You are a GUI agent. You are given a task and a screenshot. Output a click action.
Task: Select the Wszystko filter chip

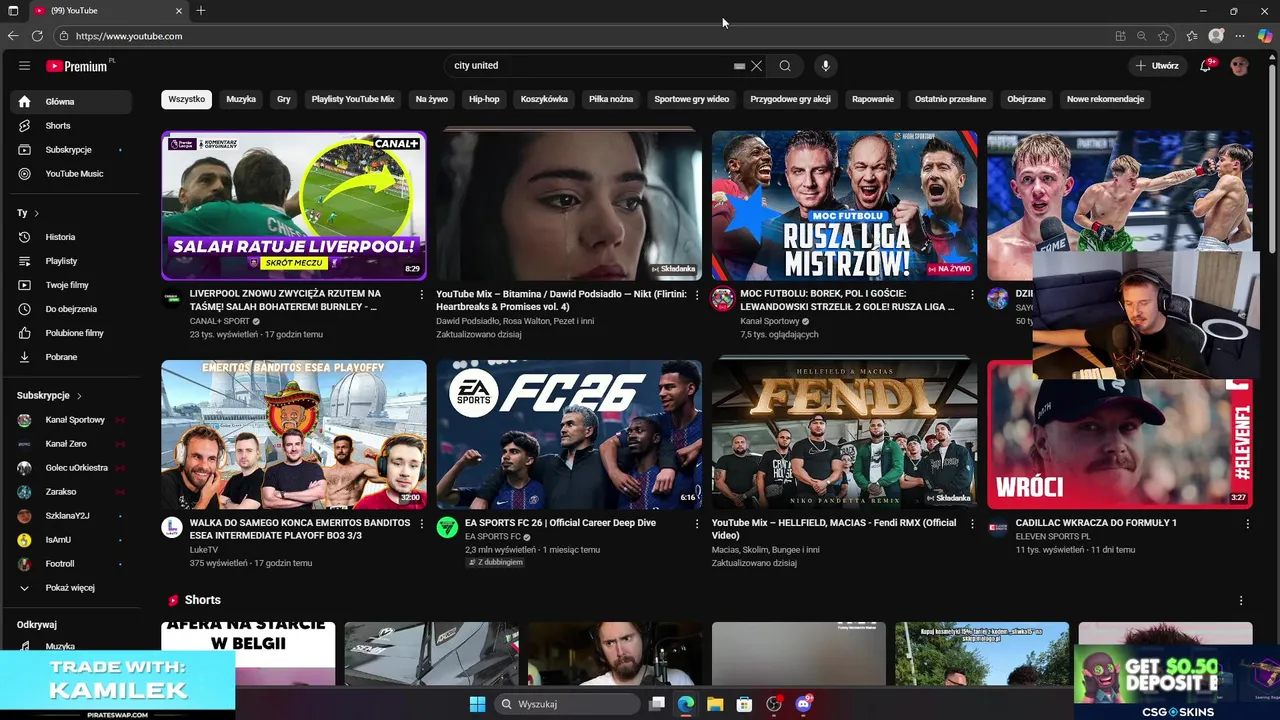(x=186, y=99)
